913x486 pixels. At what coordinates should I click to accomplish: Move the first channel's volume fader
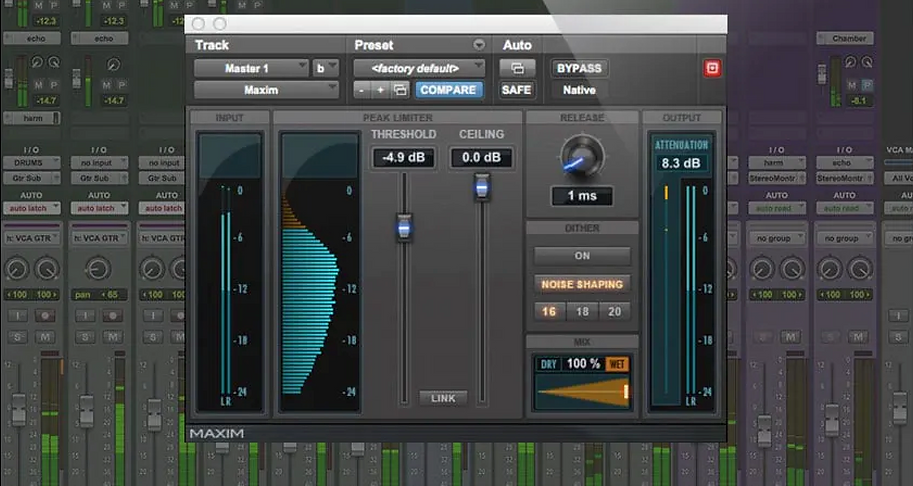[x=19, y=408]
